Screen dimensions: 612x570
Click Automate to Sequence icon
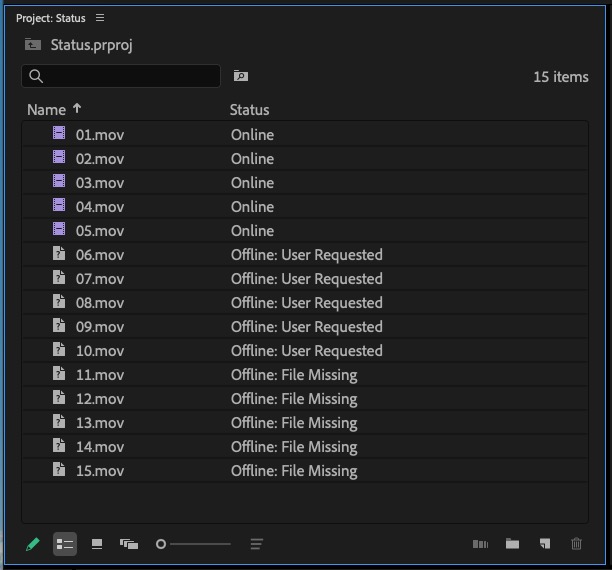(480, 544)
